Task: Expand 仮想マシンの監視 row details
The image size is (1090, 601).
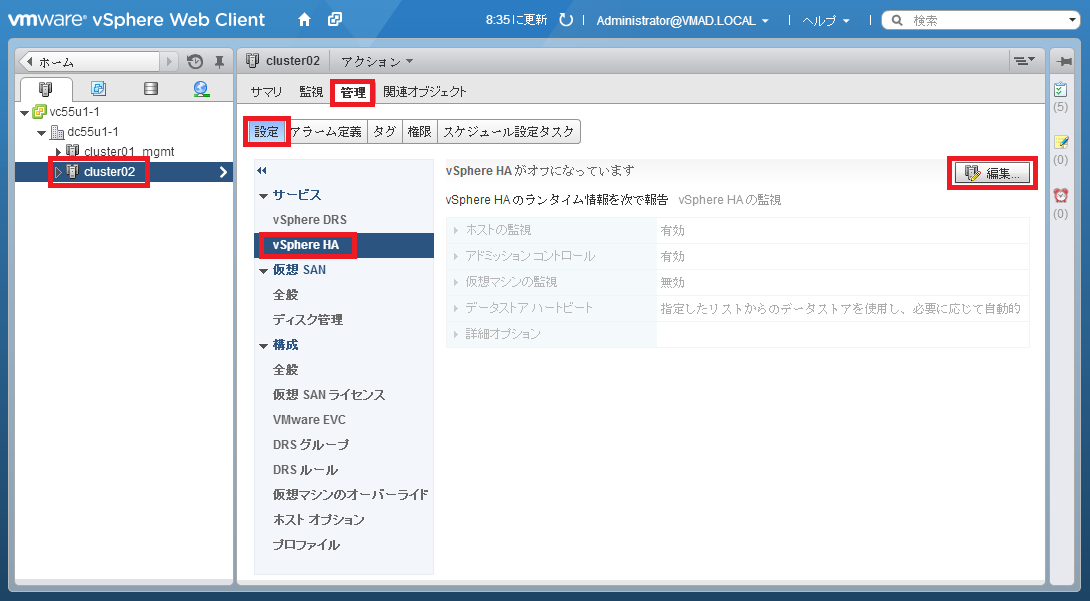Action: click(x=456, y=282)
